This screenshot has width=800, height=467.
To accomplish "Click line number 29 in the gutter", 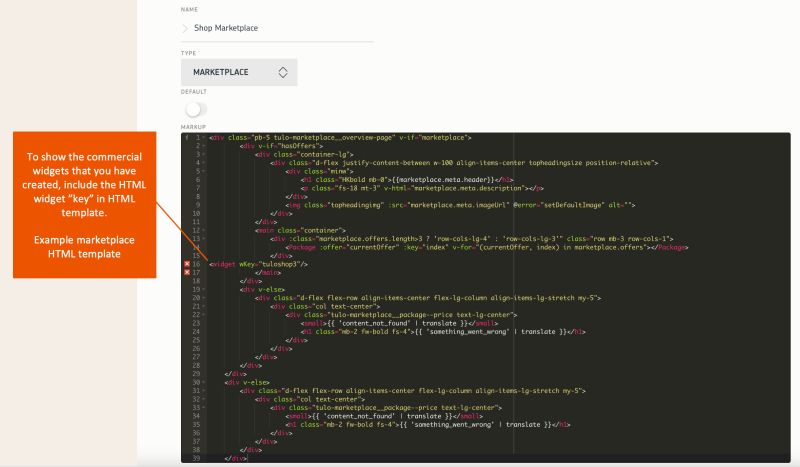I will 196,374.
